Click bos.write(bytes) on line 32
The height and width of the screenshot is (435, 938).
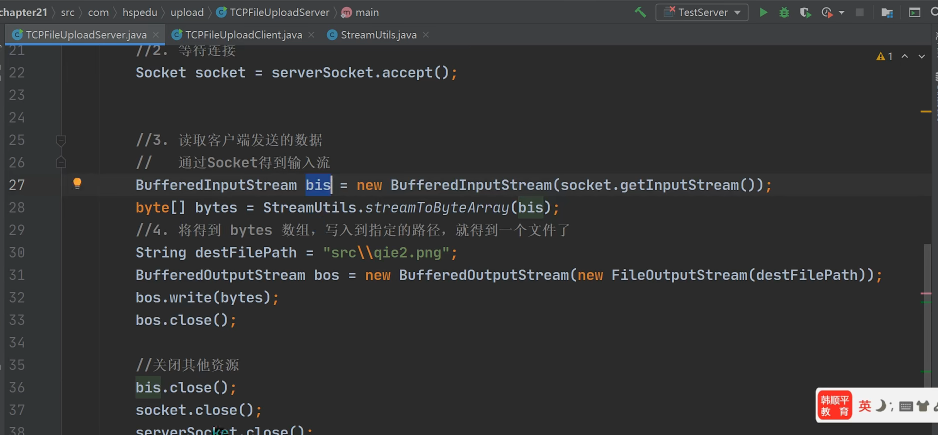click(203, 297)
